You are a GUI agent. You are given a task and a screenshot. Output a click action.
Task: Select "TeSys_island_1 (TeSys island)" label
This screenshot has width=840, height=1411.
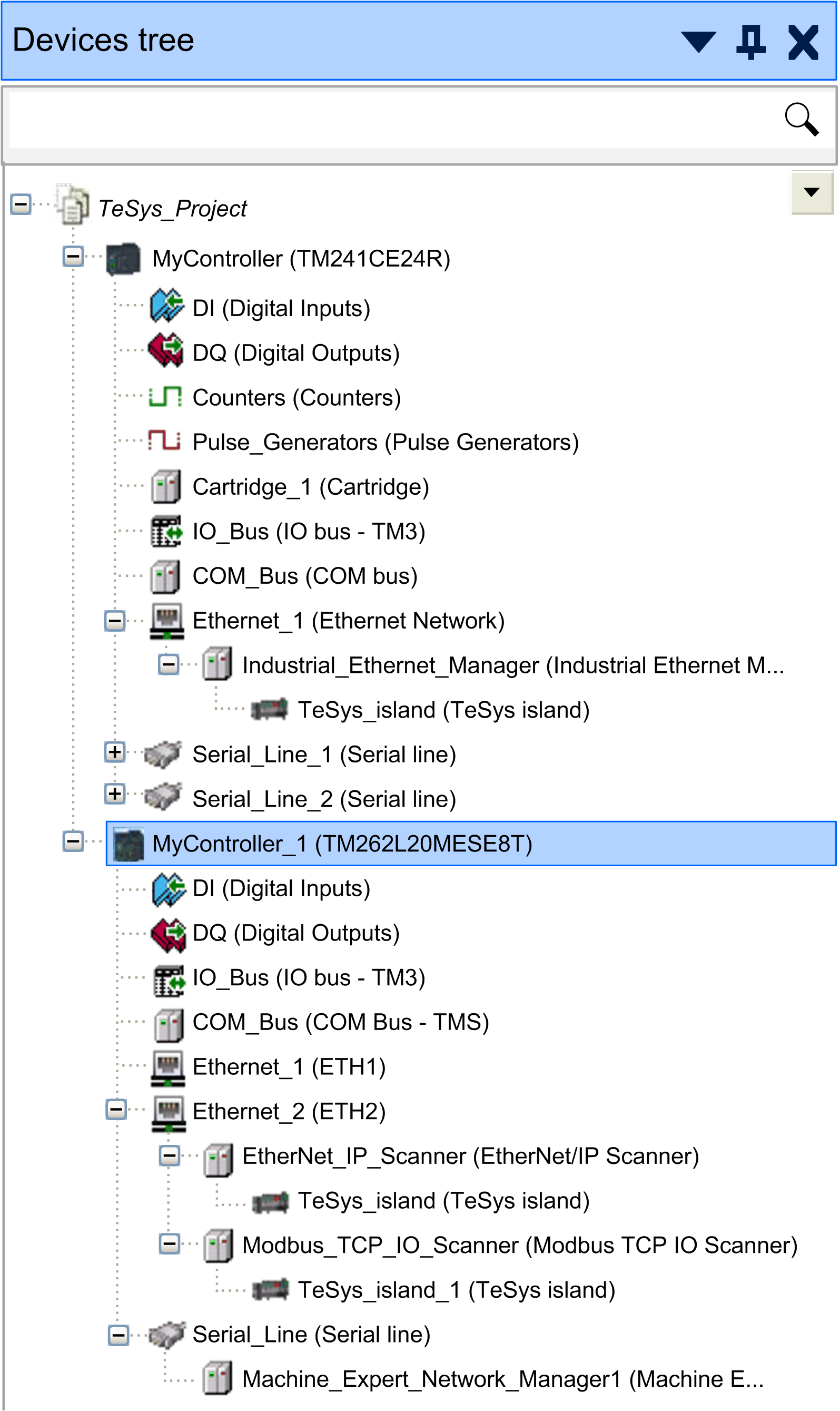tap(457, 1290)
